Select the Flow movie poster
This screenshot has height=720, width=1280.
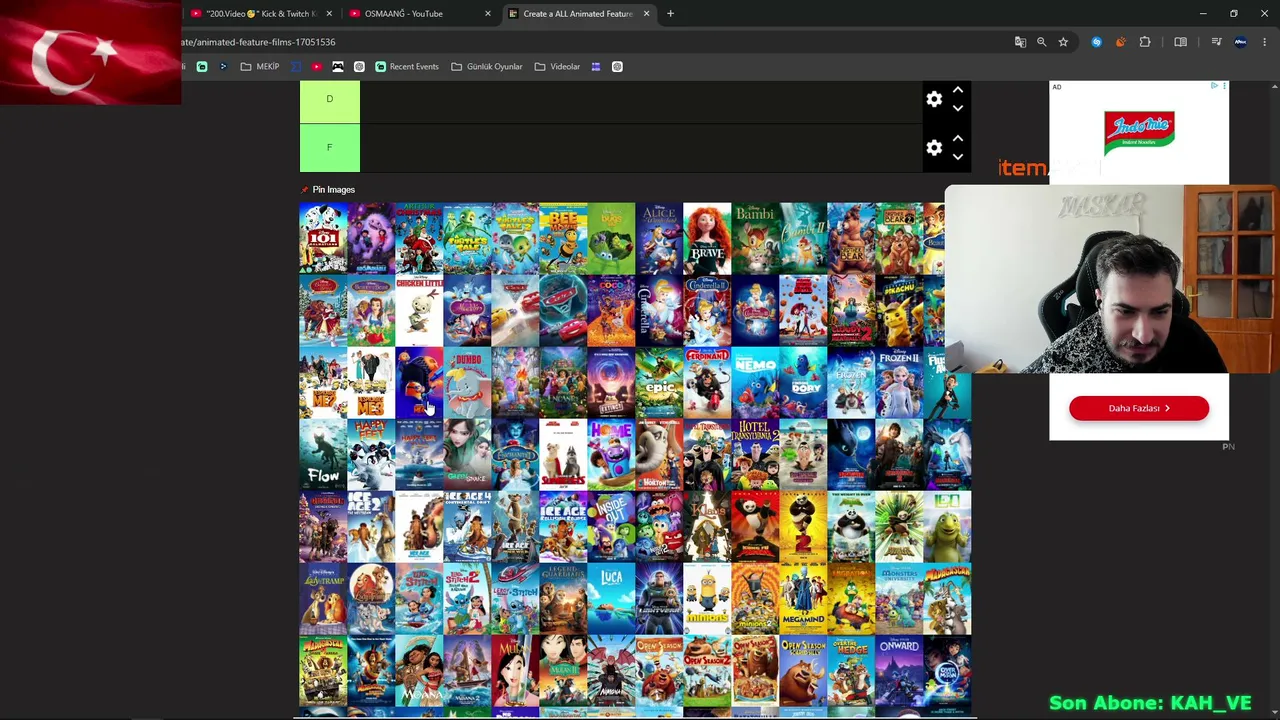[x=323, y=454]
